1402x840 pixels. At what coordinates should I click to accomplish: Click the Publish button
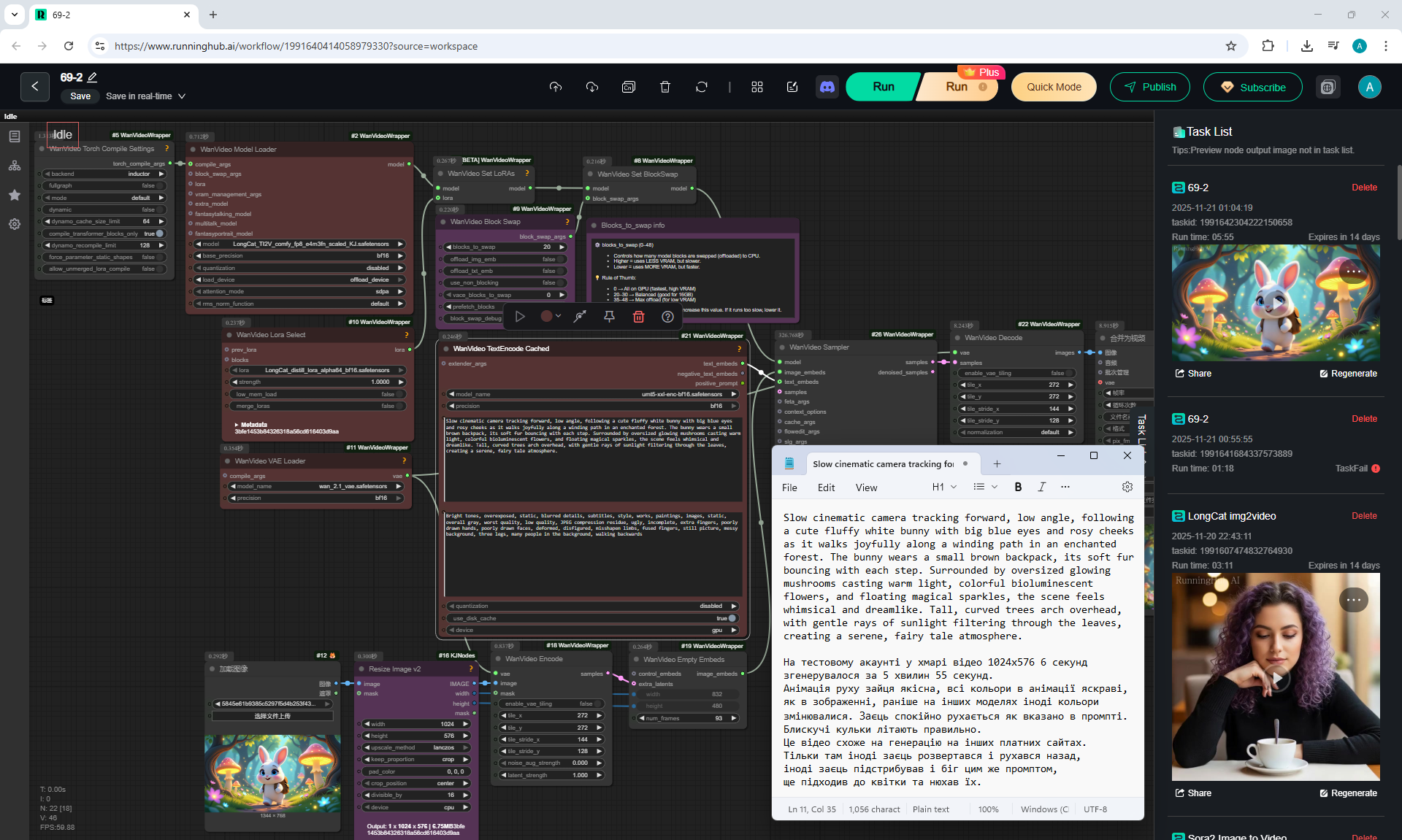pyautogui.click(x=1149, y=87)
